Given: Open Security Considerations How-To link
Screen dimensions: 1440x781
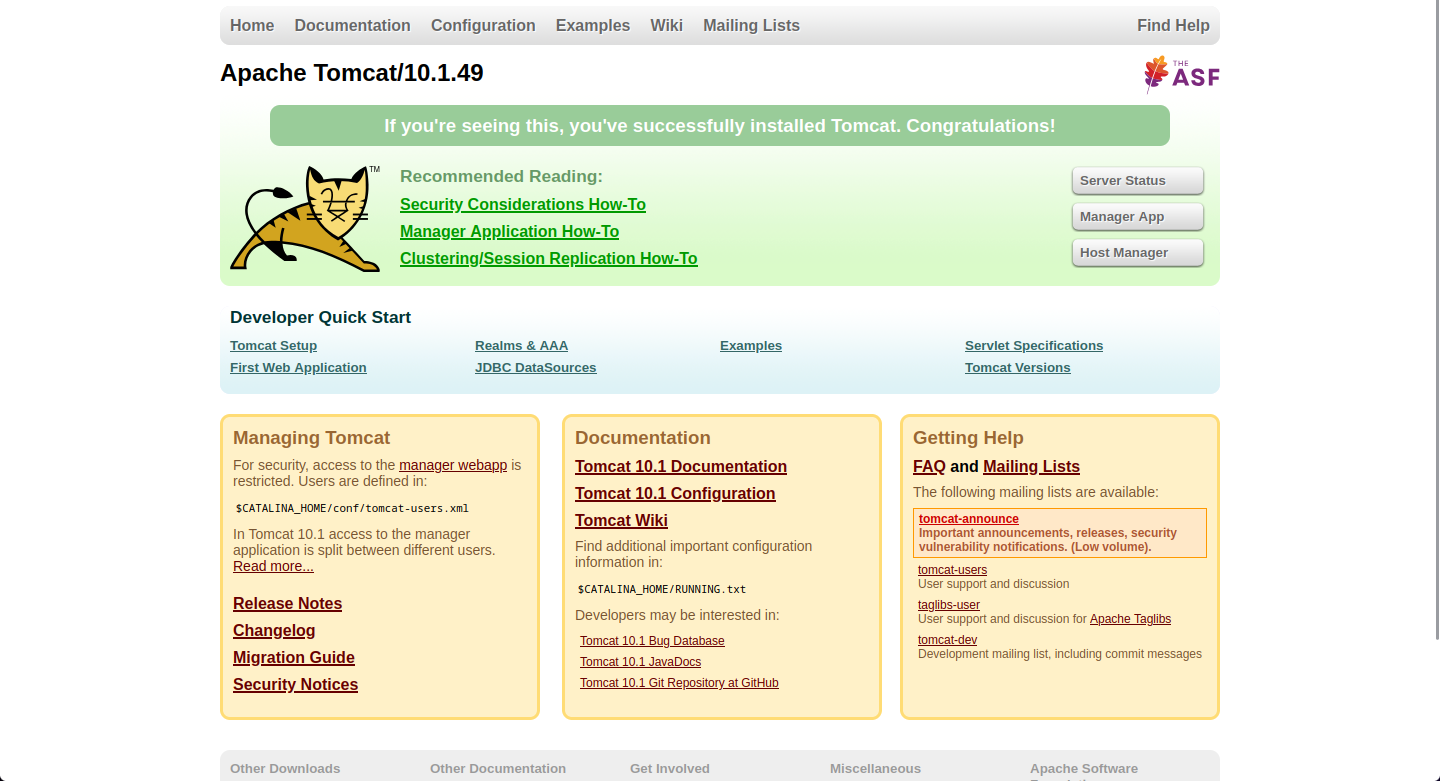Looking at the screenshot, I should click(x=522, y=205).
